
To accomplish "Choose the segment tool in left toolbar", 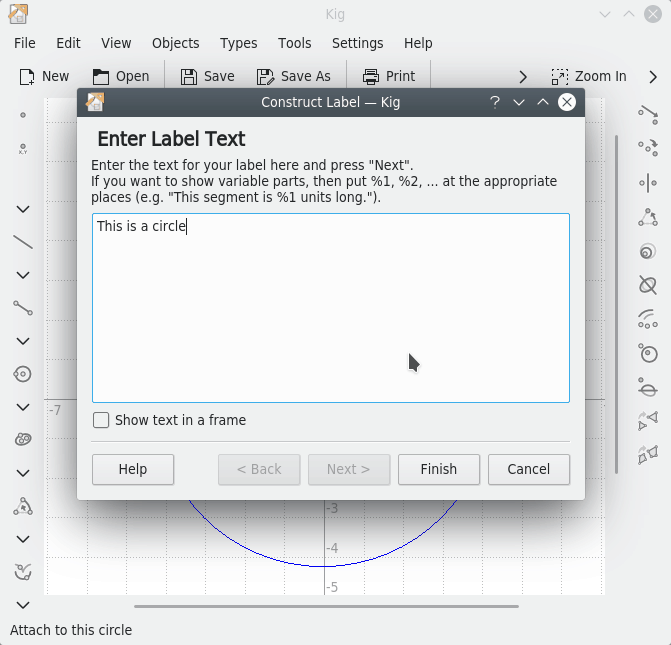I will pos(23,308).
